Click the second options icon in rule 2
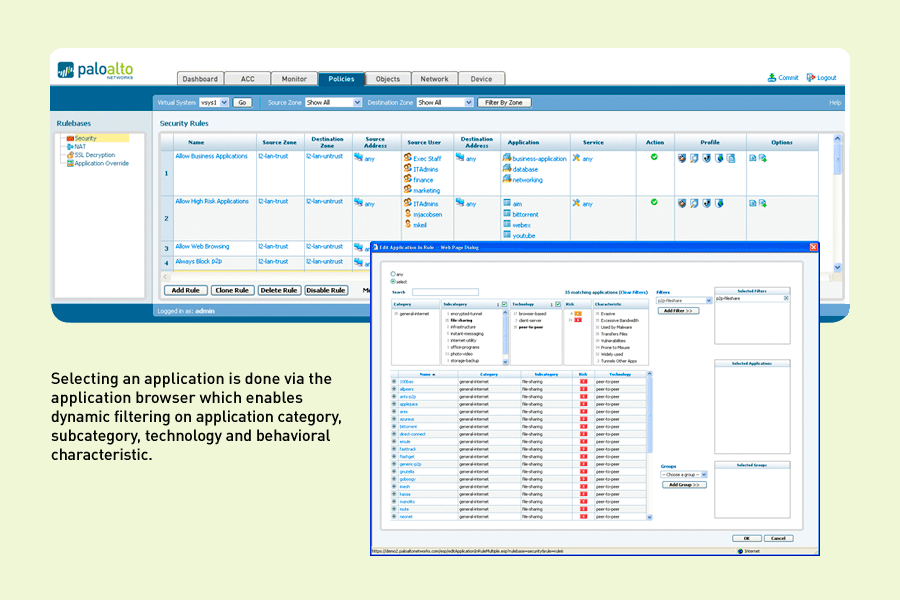 [x=763, y=203]
